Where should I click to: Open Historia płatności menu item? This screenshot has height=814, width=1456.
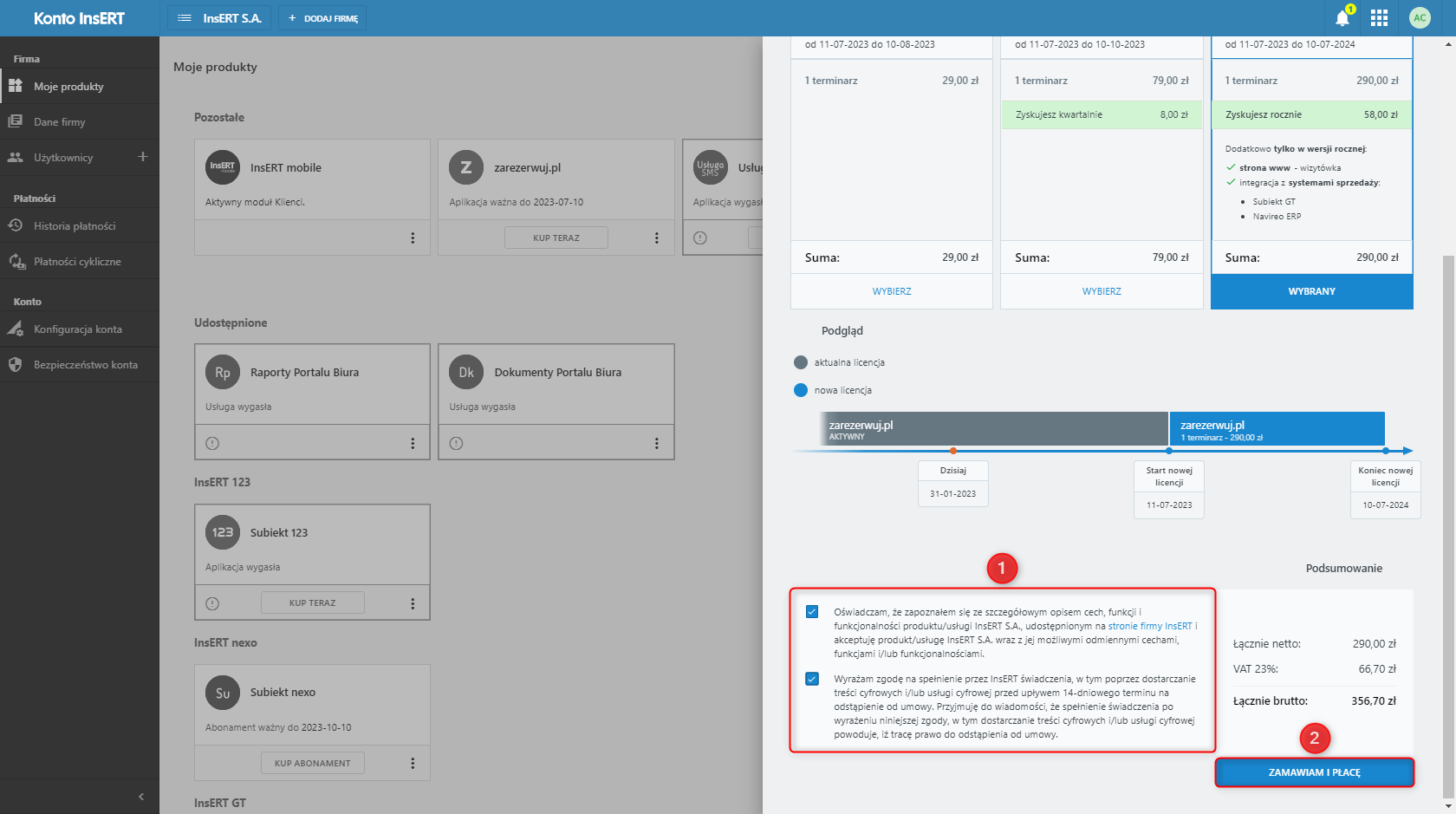[x=80, y=226]
